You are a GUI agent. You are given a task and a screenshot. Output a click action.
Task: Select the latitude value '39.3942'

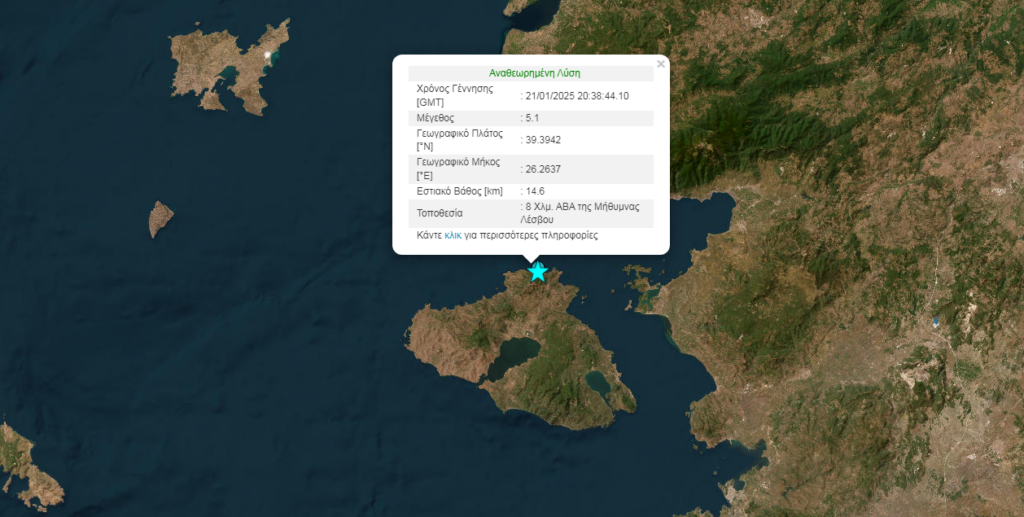coord(543,140)
